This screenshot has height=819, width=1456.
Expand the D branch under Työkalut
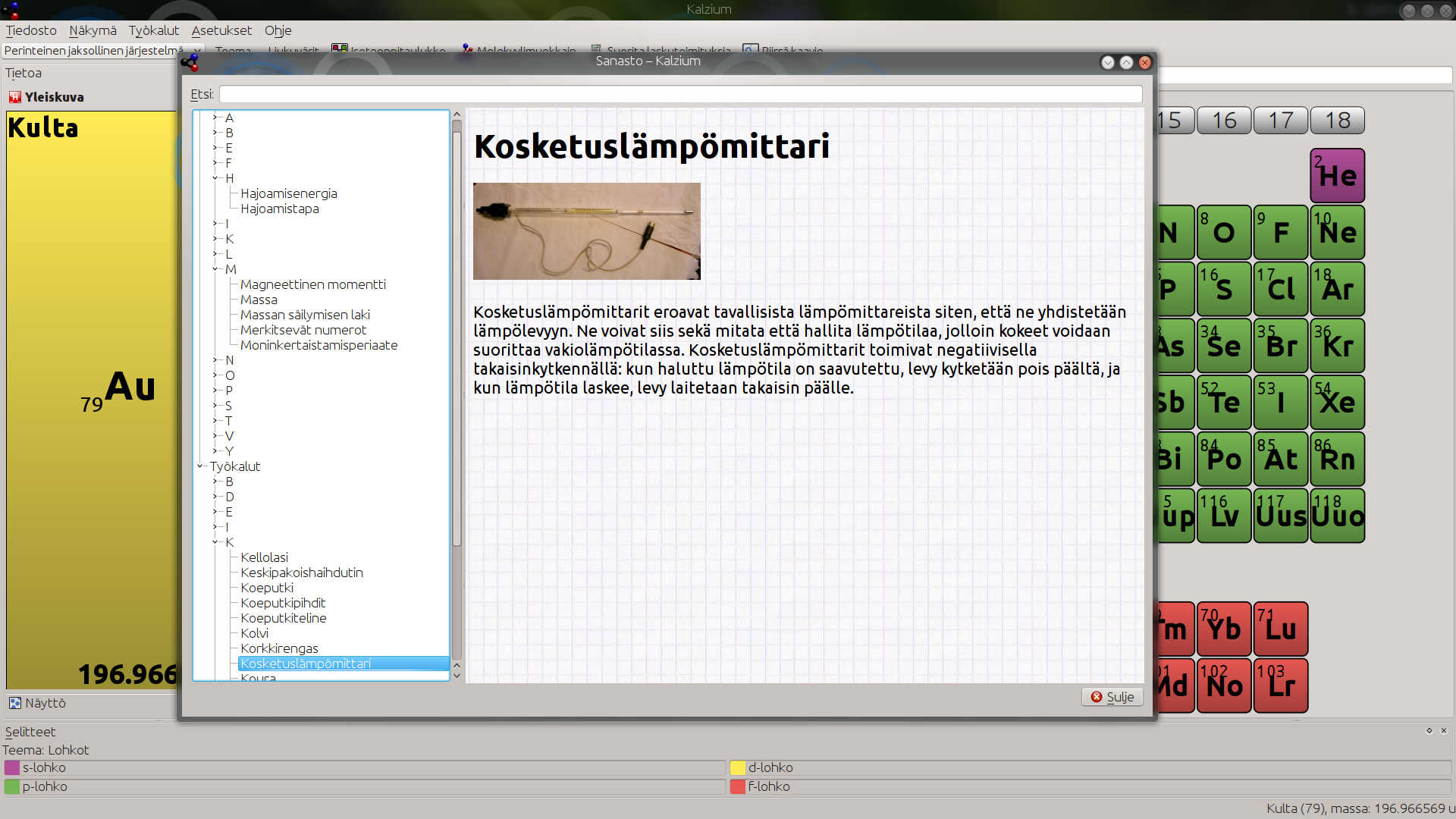[x=215, y=497]
